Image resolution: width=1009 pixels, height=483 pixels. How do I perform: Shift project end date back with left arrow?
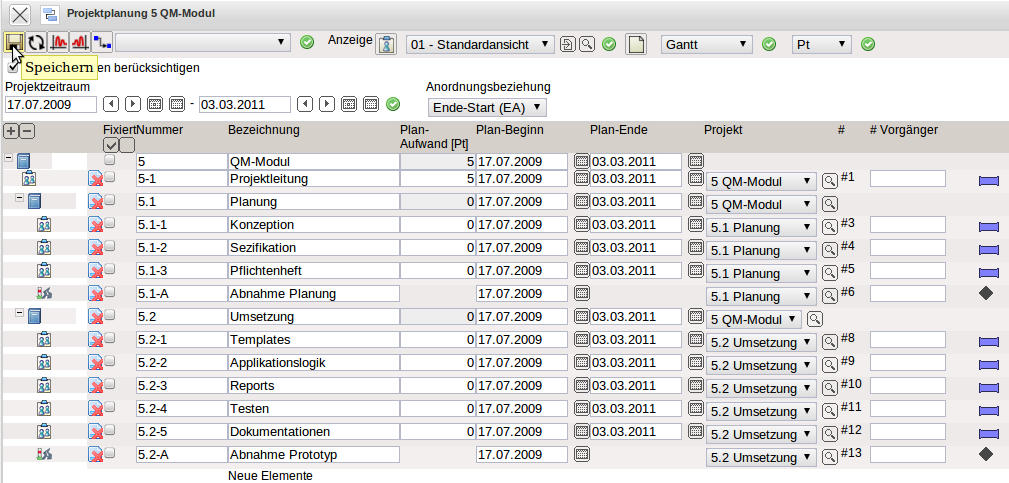305,104
